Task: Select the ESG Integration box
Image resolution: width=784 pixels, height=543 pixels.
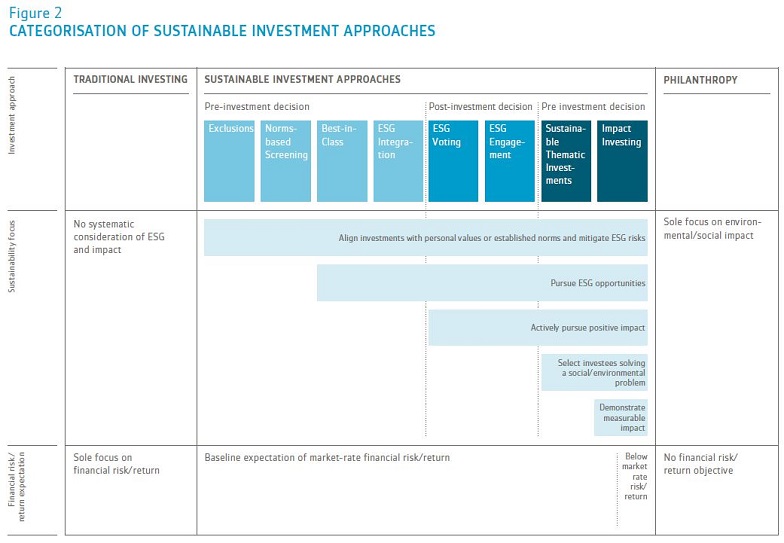Action: tap(397, 161)
